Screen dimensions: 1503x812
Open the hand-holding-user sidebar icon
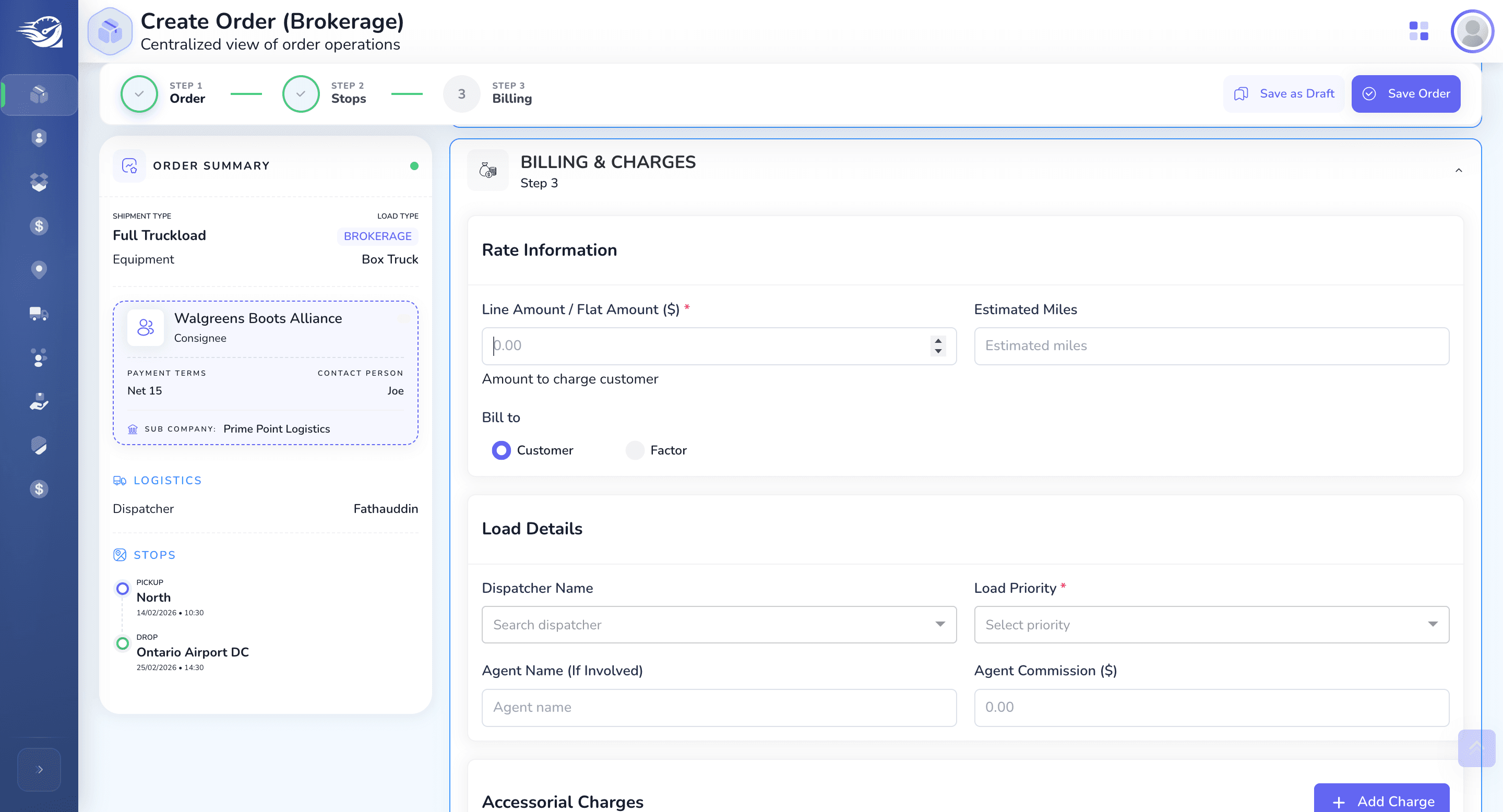click(x=39, y=401)
